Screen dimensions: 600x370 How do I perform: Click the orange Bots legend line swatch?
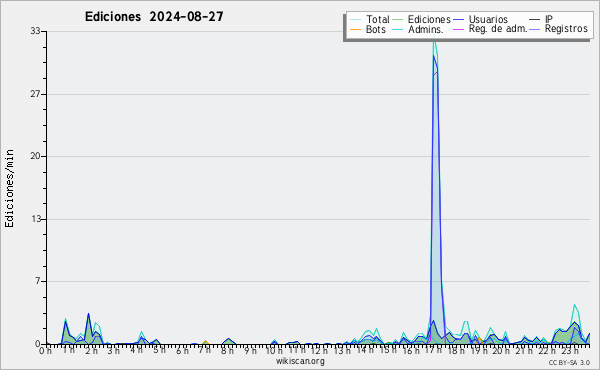point(355,29)
